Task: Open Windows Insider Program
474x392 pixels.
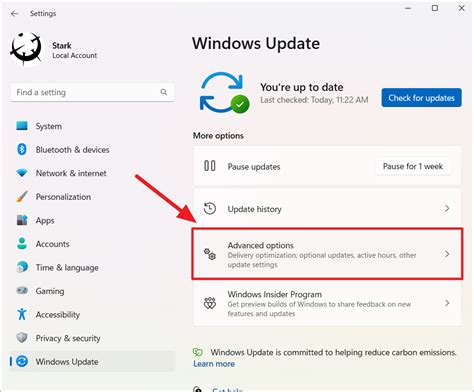Action: 327,303
